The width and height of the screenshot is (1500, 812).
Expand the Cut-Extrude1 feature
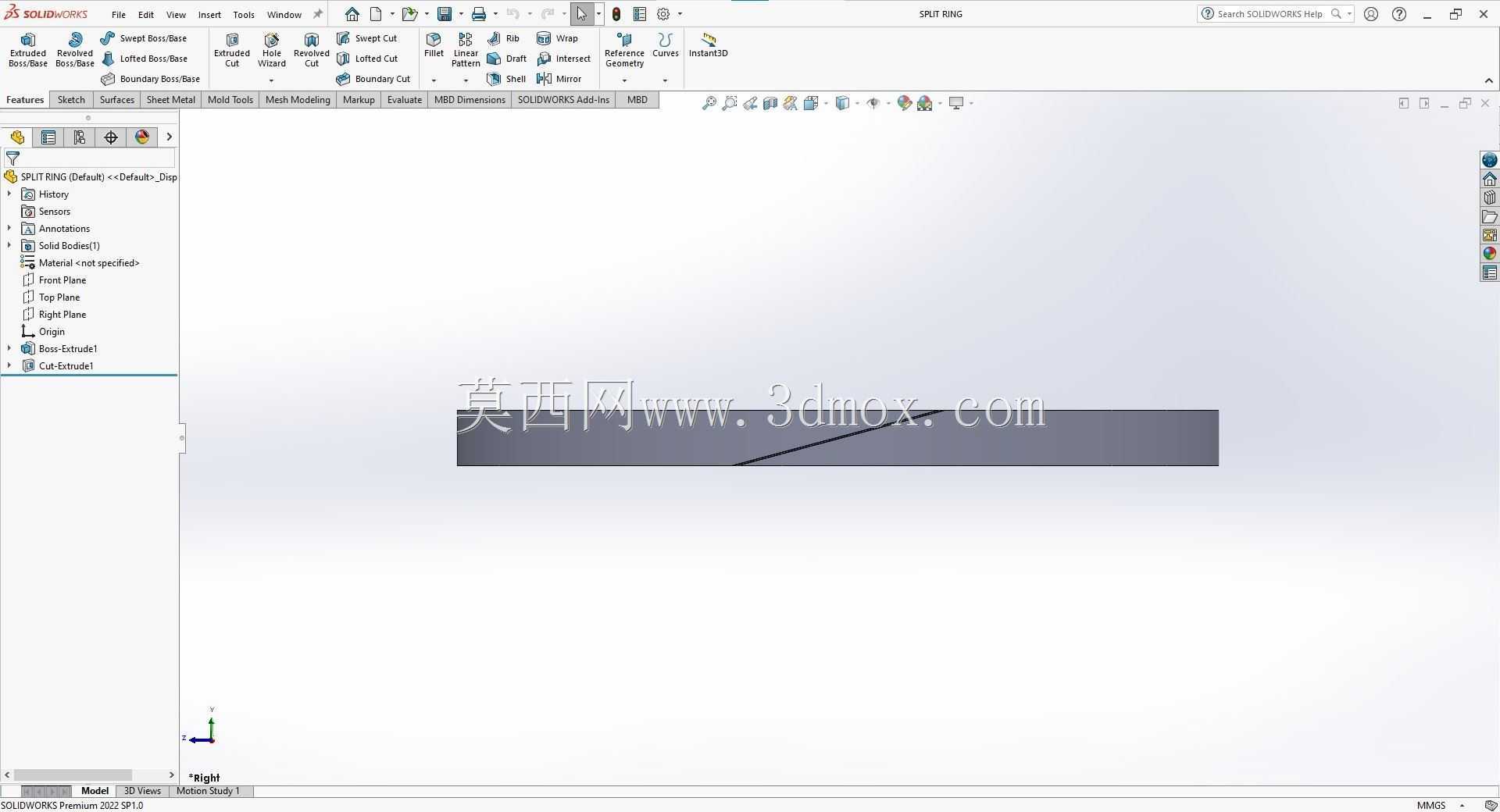9,365
